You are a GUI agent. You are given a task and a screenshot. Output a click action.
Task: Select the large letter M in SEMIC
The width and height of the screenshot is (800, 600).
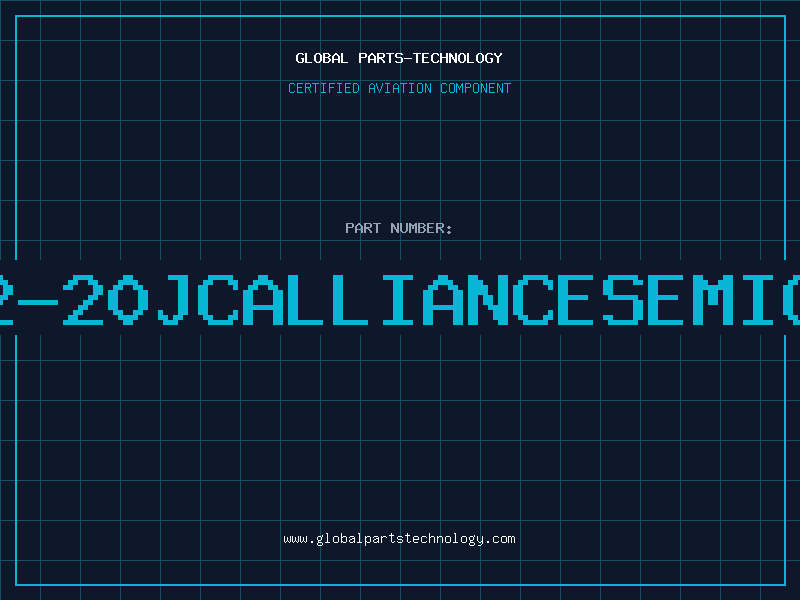point(713,300)
